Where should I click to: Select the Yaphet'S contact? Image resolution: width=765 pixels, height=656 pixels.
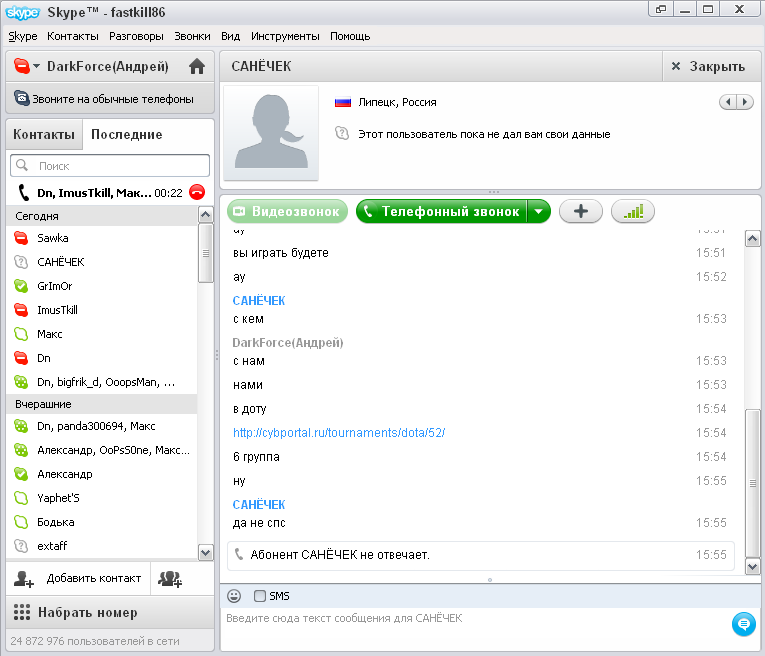tap(102, 497)
